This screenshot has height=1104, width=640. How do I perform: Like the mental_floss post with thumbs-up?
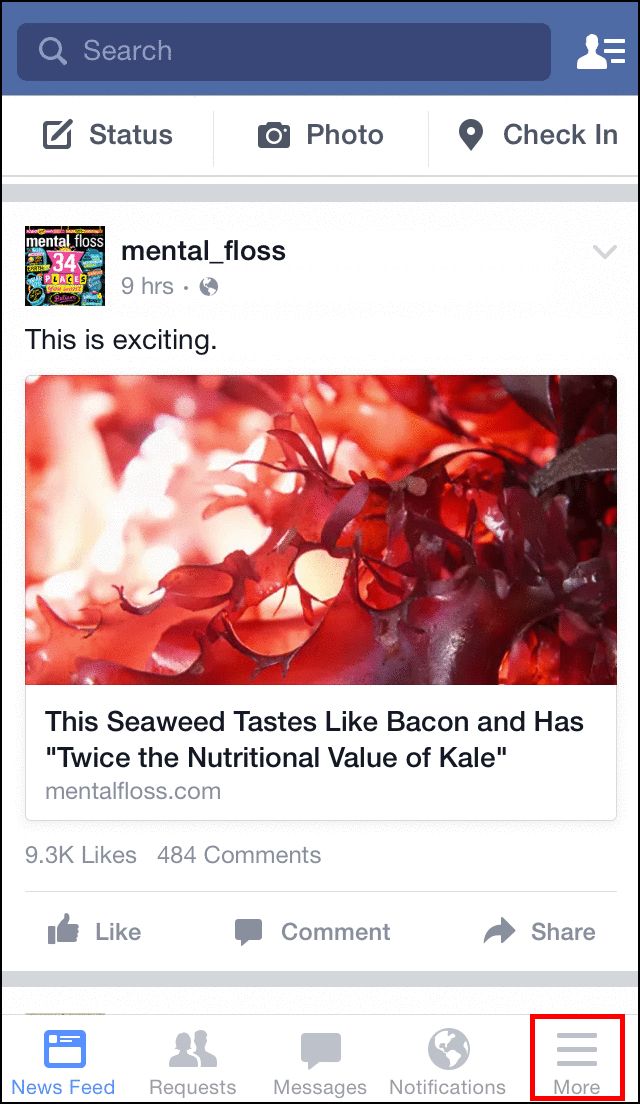pos(64,932)
